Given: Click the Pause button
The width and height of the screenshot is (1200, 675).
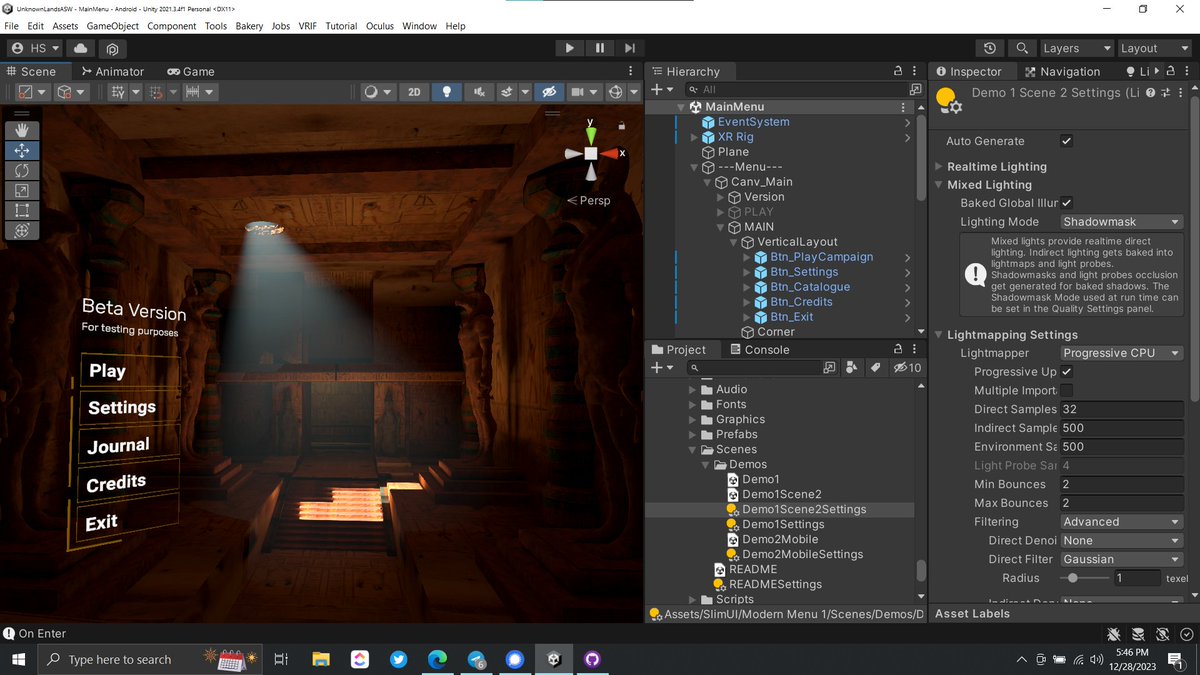Looking at the screenshot, I should coord(599,48).
